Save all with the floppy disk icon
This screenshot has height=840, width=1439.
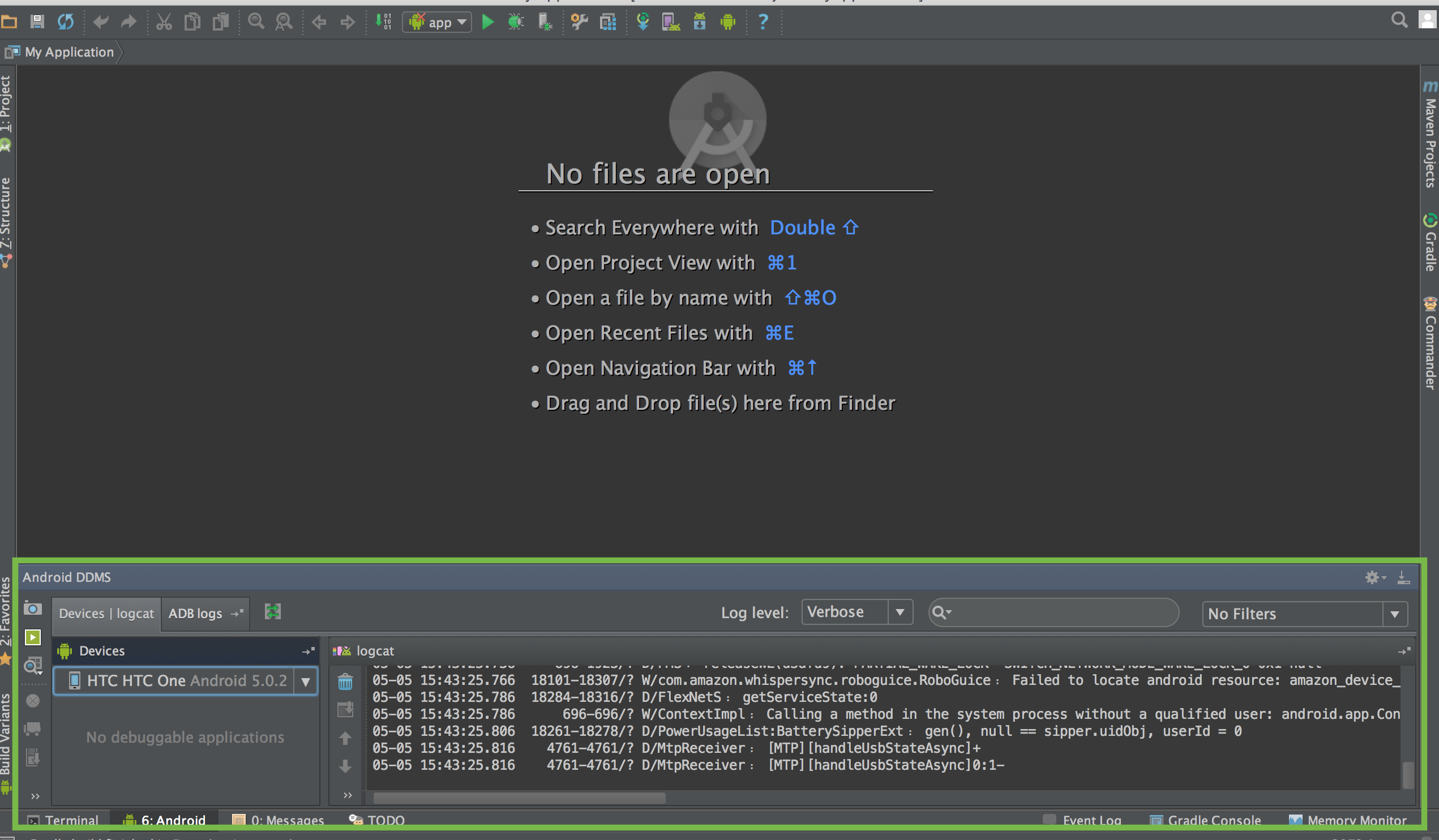point(37,22)
